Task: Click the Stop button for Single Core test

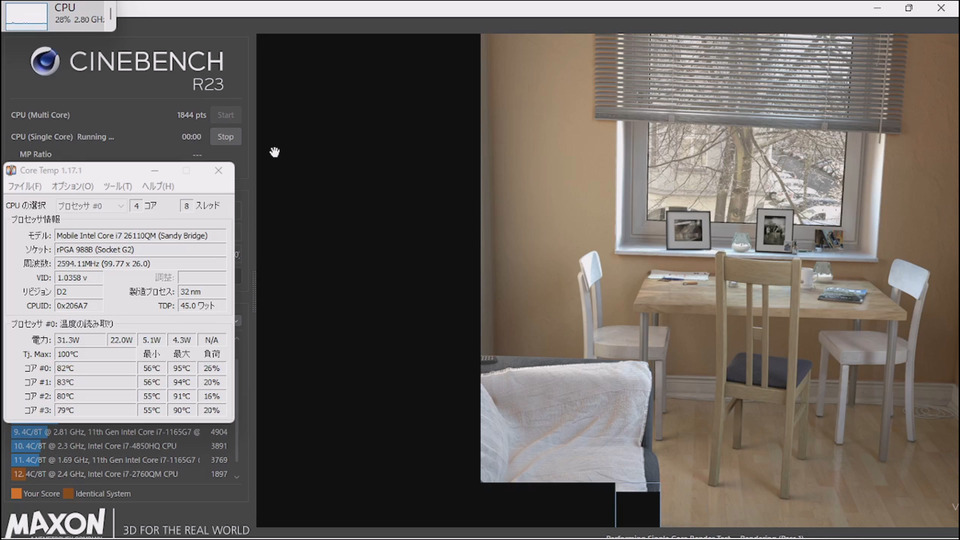Action: tap(225, 137)
